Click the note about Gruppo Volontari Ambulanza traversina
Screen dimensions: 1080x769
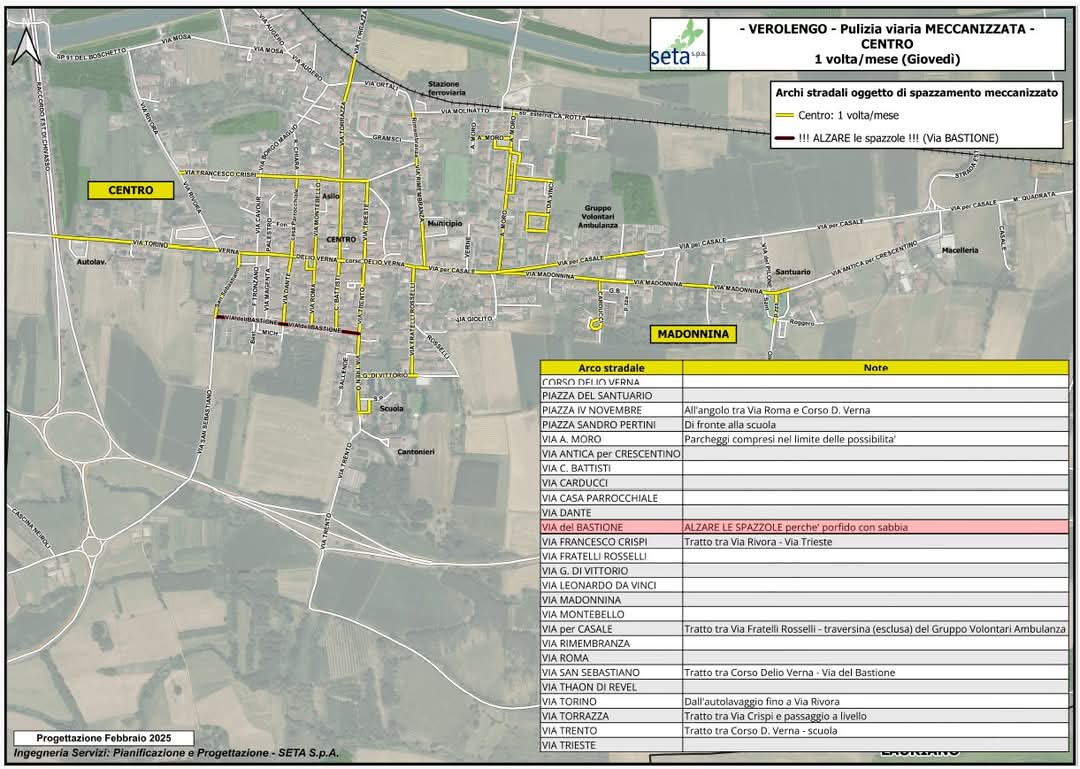pos(875,629)
